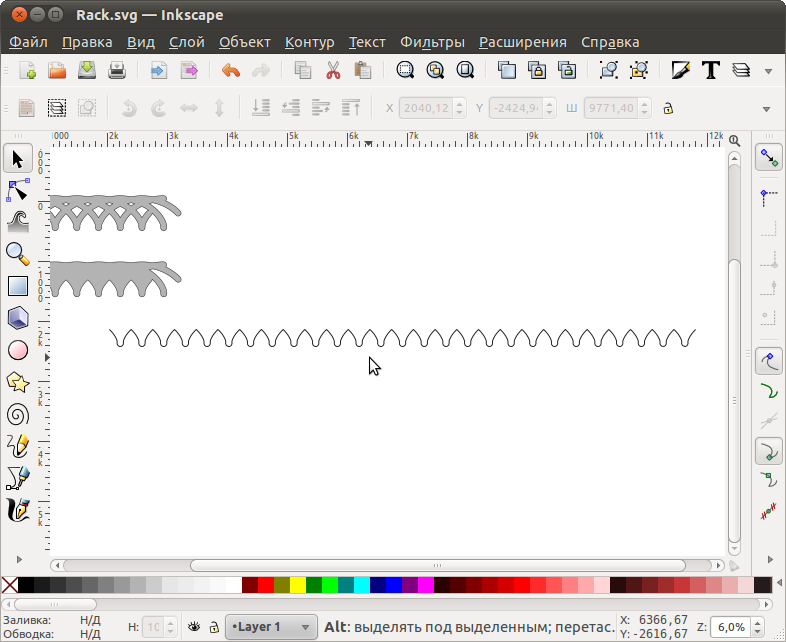The width and height of the screenshot is (786, 642).
Task: Open the Расширения menu
Action: (523, 42)
